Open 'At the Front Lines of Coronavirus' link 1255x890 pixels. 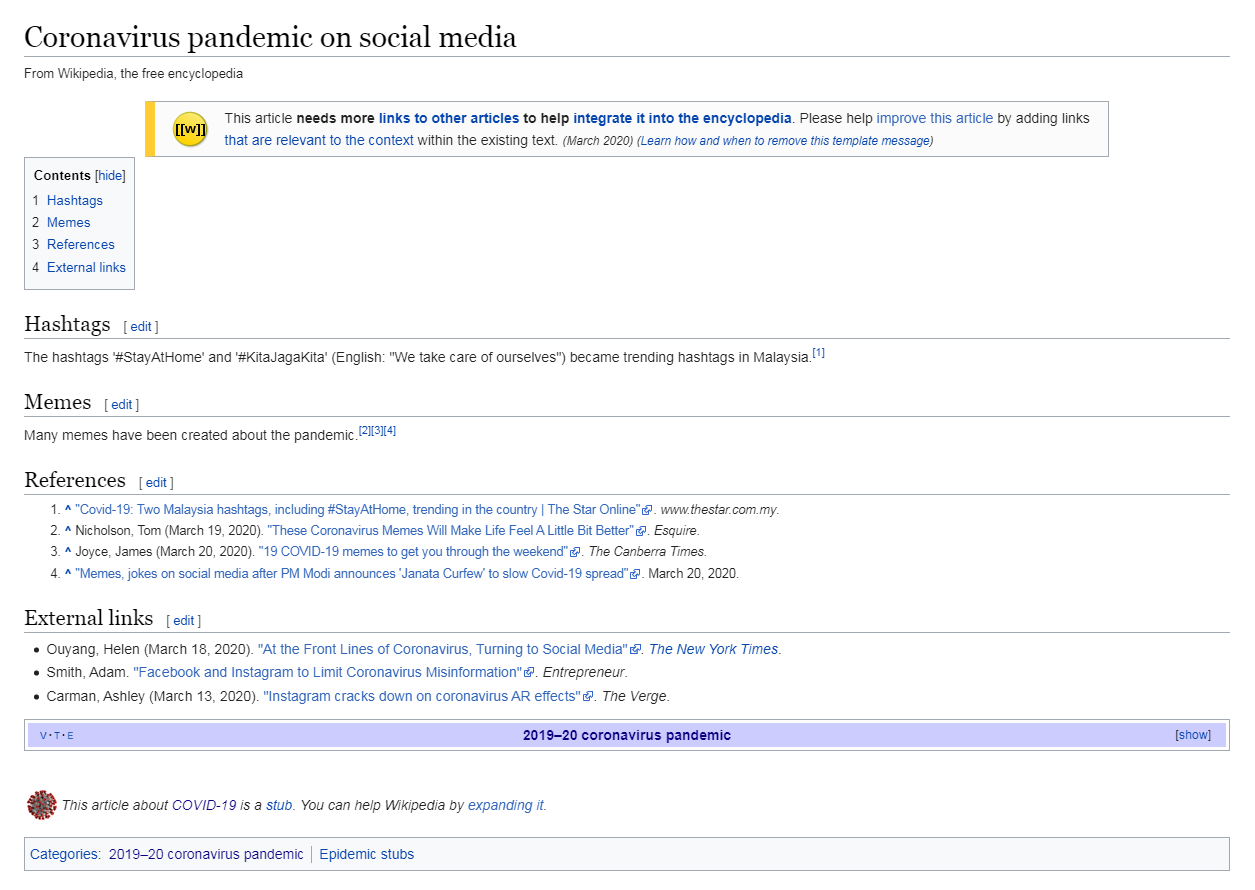[x=442, y=650]
